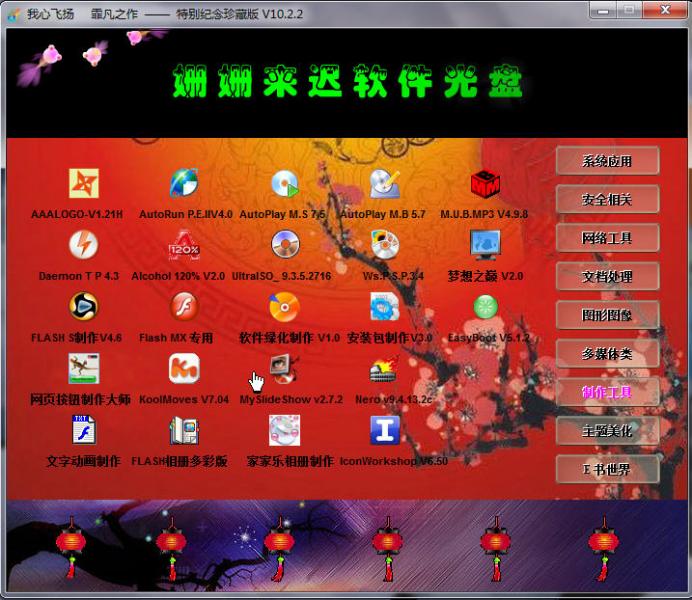Open the 安全相关 category

pyautogui.click(x=608, y=199)
